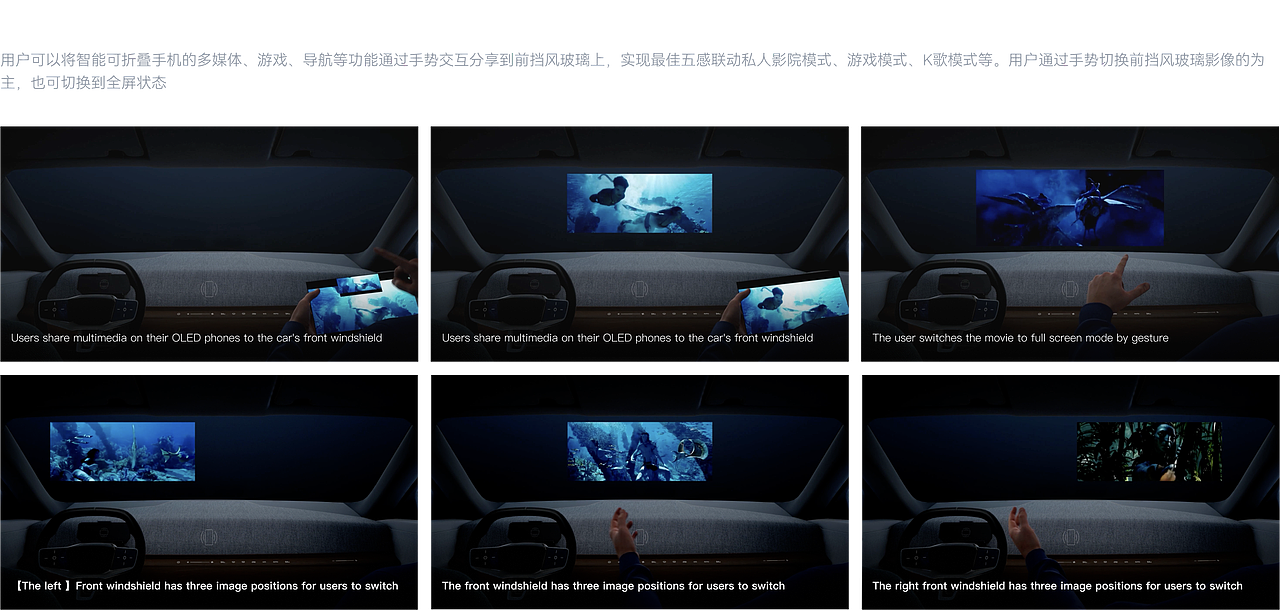This screenshot has height=610, width=1280.
Task: Click the Chinese description paragraph at top
Action: (632, 71)
